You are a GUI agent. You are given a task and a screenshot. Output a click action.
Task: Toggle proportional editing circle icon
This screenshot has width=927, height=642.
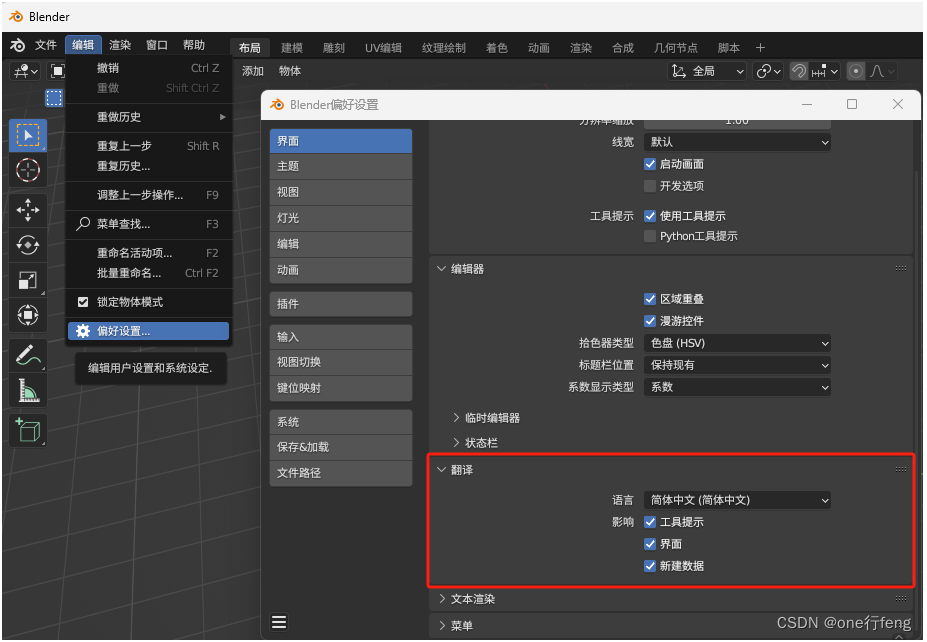(x=855, y=72)
